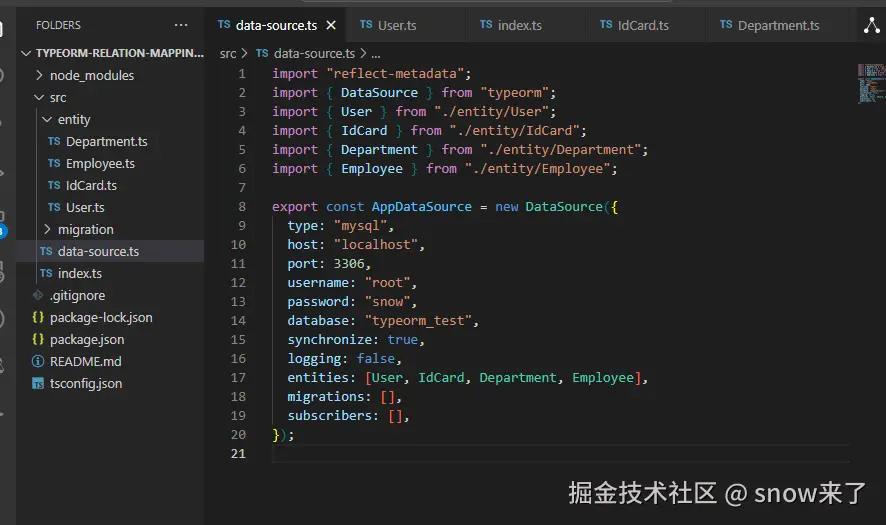The height and width of the screenshot is (525, 886).
Task: Click "./entity/Department" import path
Action: tap(561, 150)
